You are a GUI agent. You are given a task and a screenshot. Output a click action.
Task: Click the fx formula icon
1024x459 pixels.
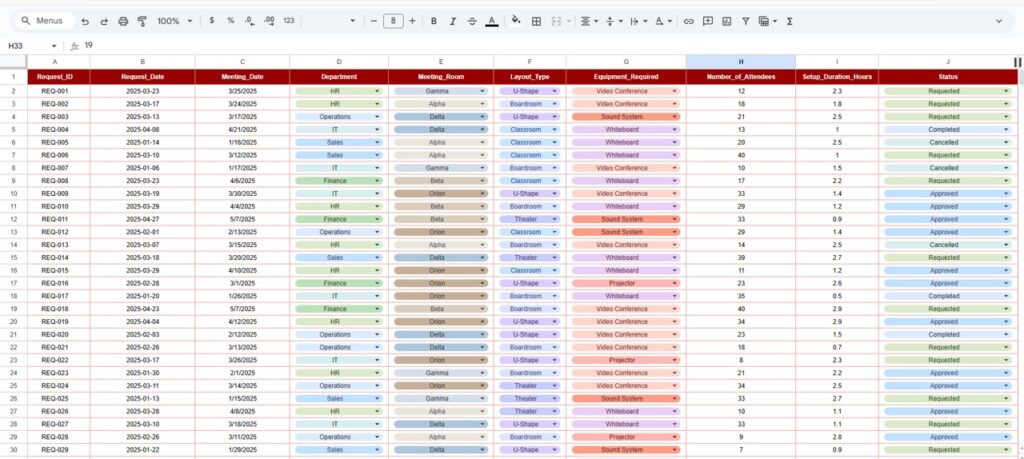(x=74, y=46)
